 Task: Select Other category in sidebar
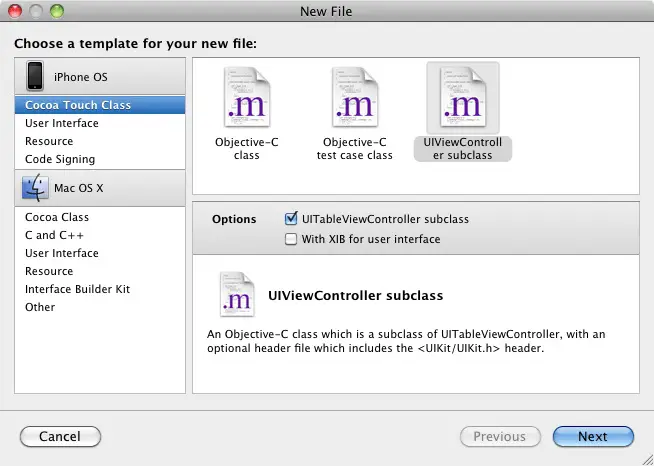click(100, 307)
